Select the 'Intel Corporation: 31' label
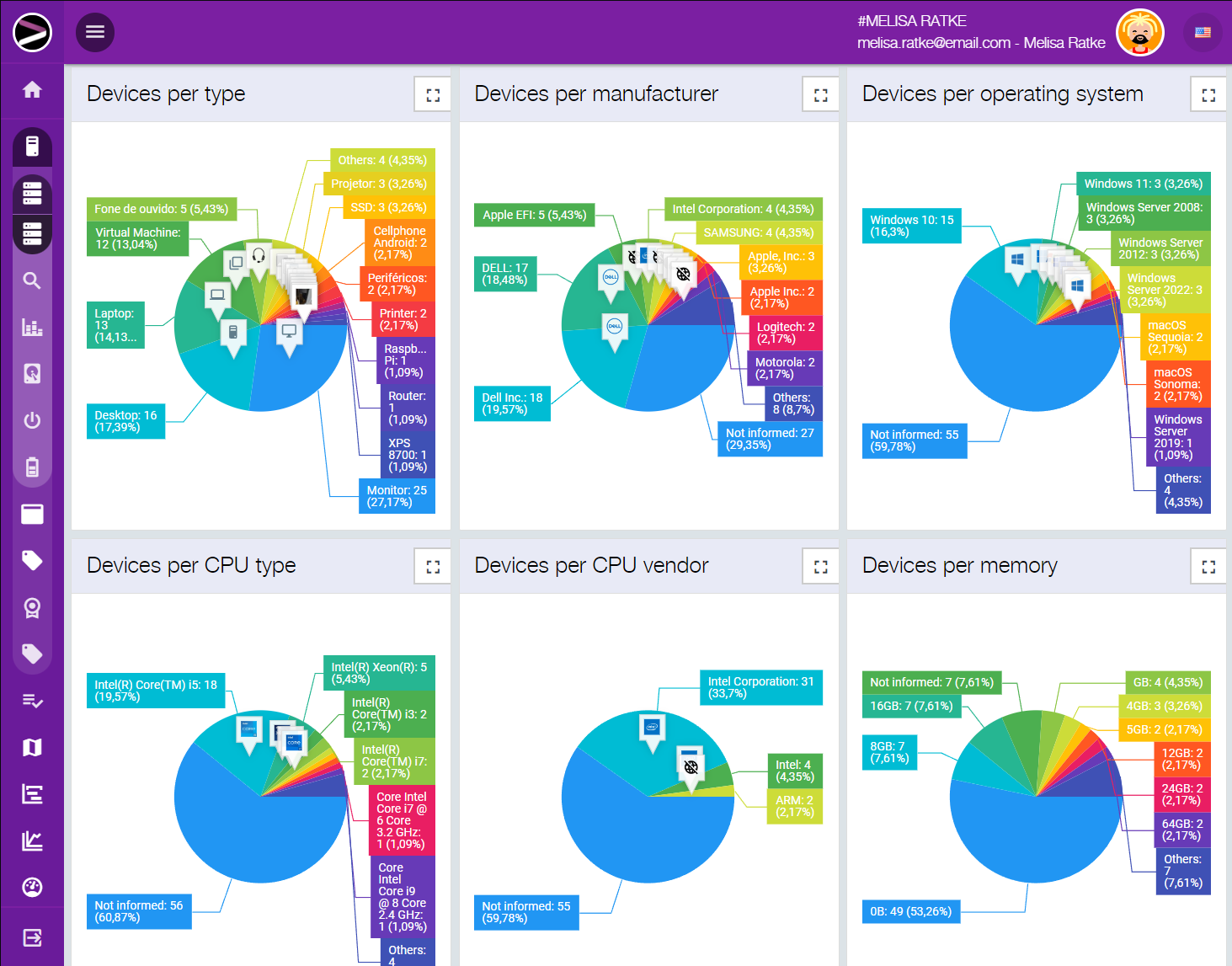The height and width of the screenshot is (966, 1232). point(760,687)
